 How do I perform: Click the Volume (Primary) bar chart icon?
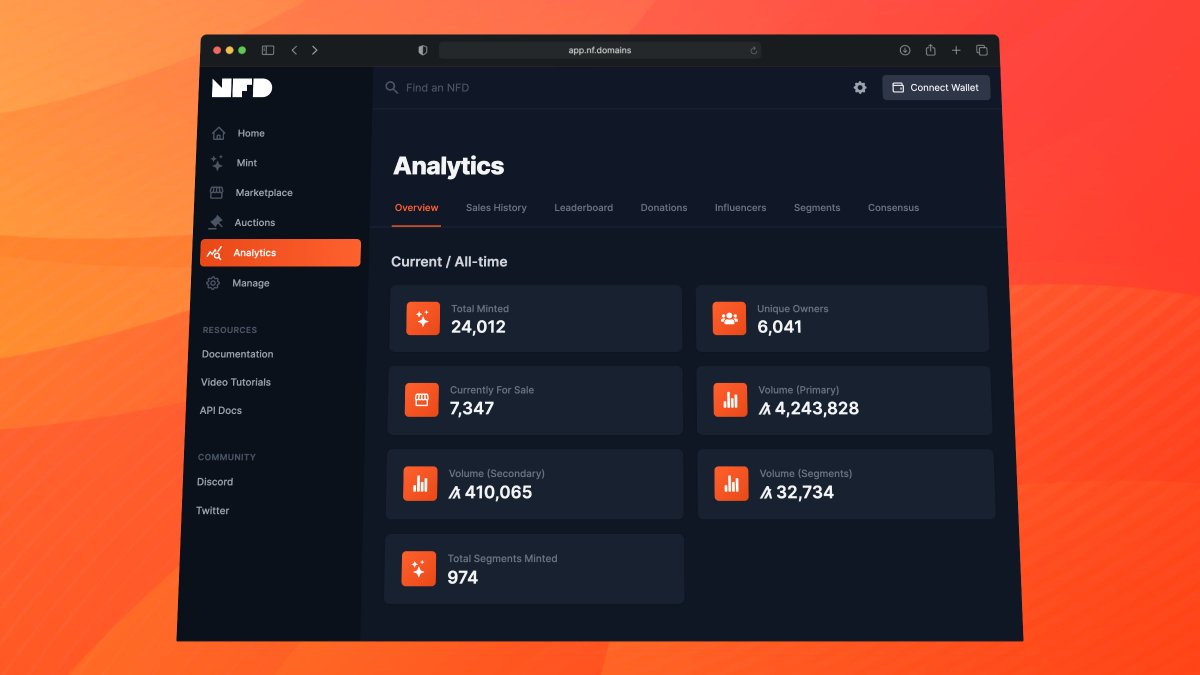point(731,400)
